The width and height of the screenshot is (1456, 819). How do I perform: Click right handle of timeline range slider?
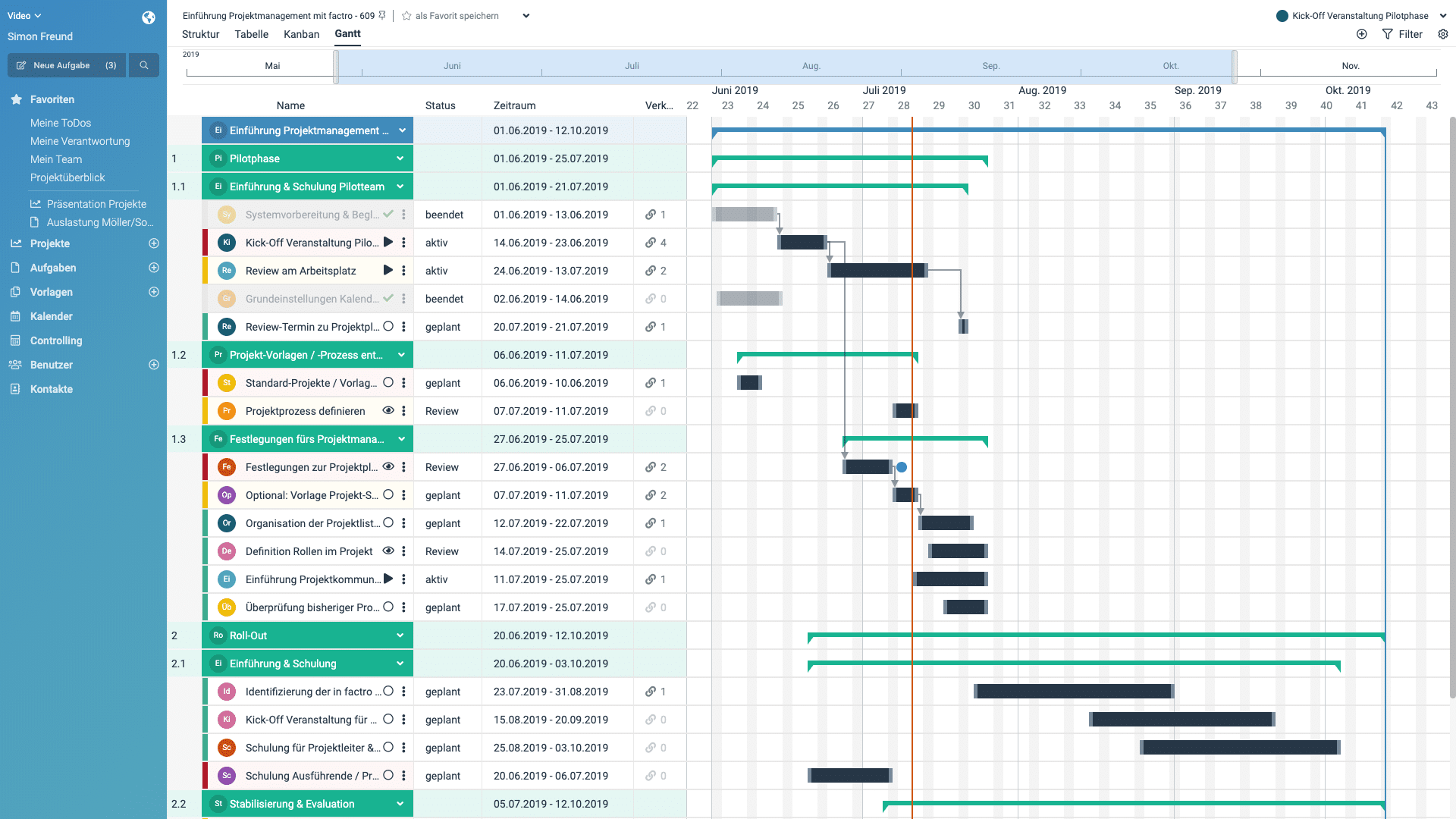coord(1235,67)
